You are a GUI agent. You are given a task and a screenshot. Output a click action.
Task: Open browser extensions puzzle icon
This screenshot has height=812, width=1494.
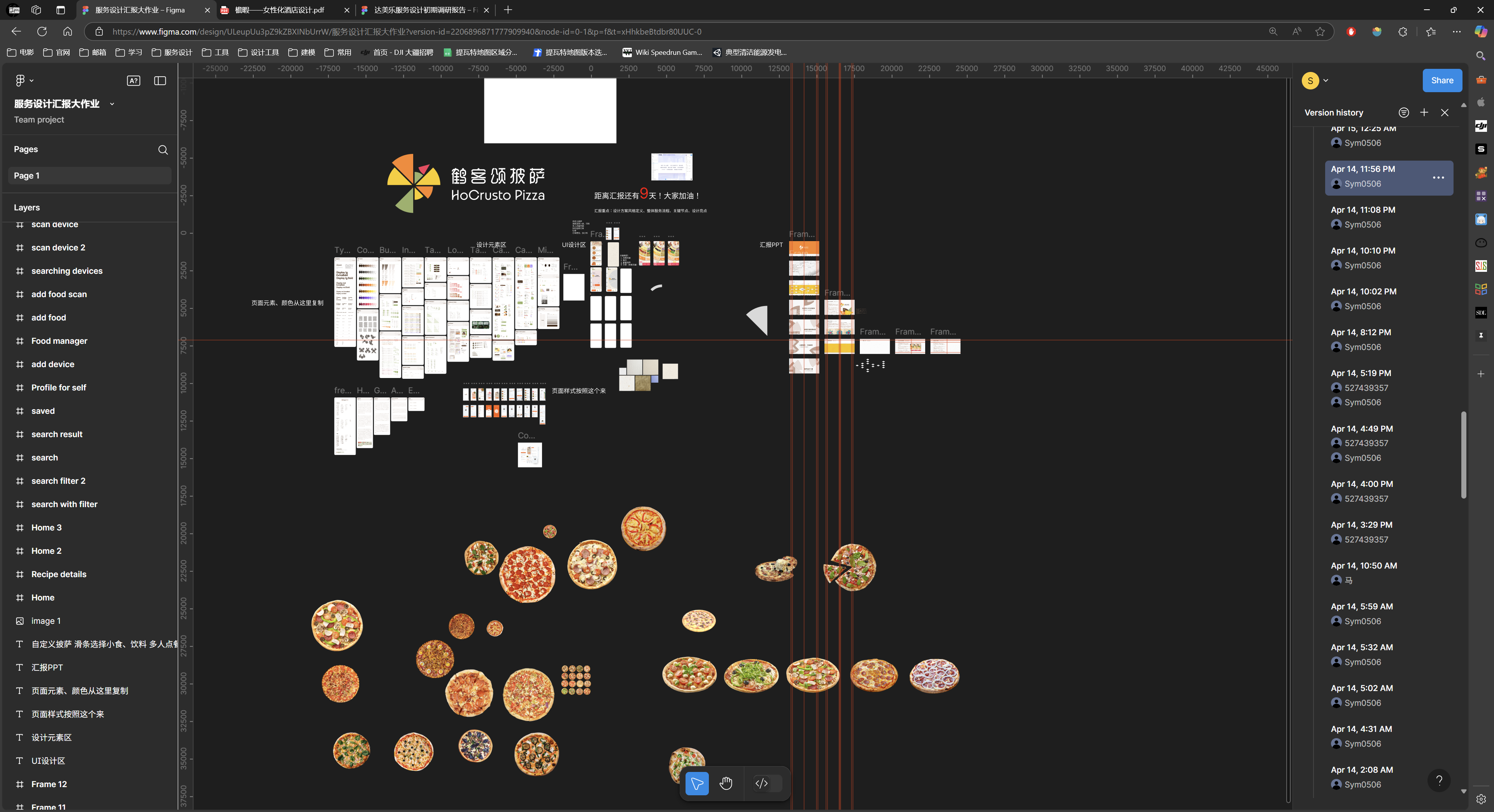[1402, 31]
